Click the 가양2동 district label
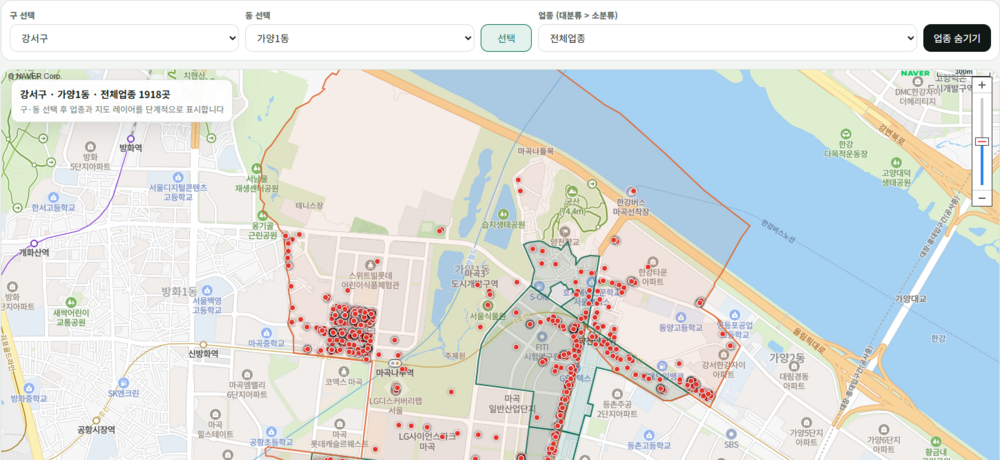The image size is (1000, 460). (789, 356)
